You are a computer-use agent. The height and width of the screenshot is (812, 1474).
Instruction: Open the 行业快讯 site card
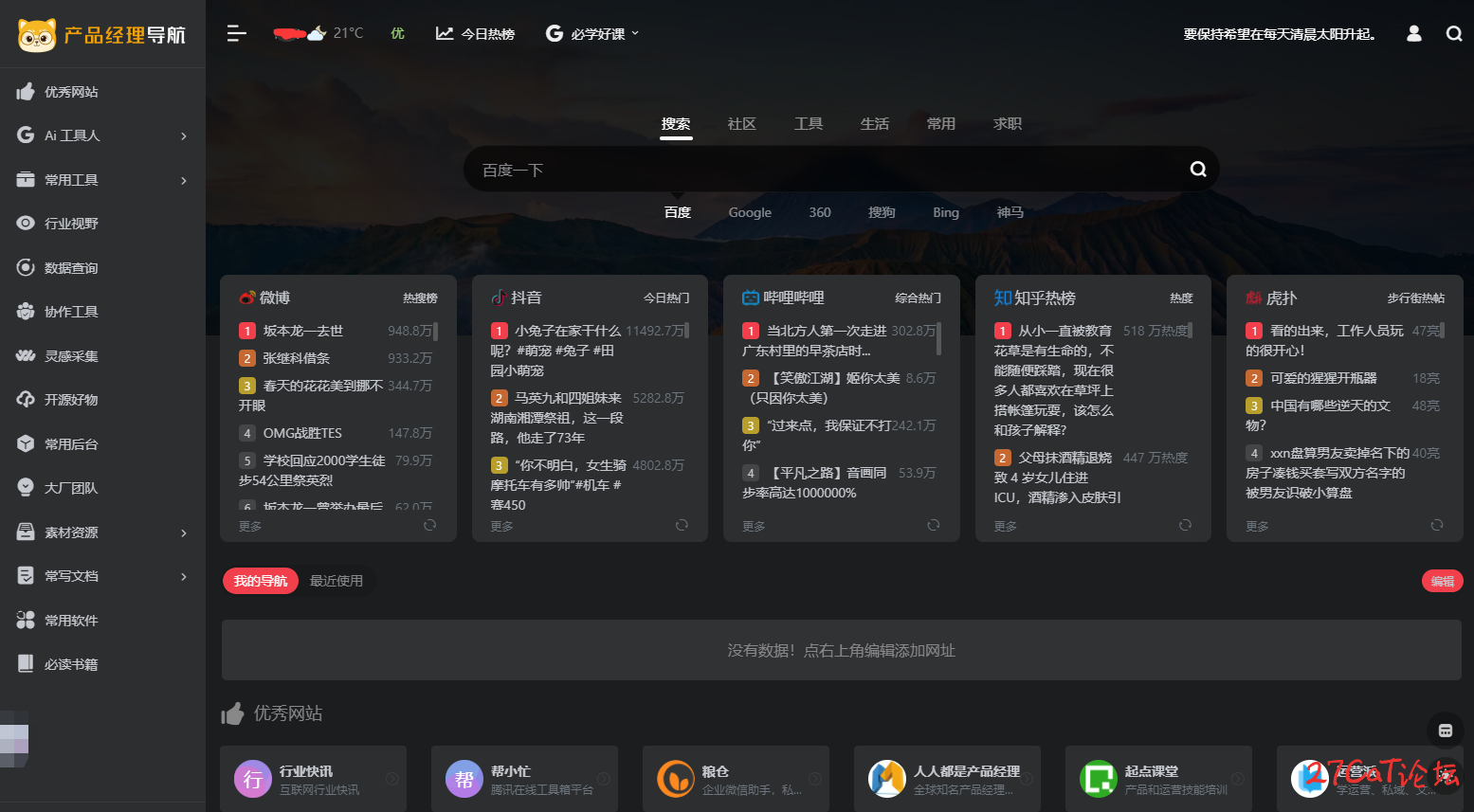pos(313,779)
